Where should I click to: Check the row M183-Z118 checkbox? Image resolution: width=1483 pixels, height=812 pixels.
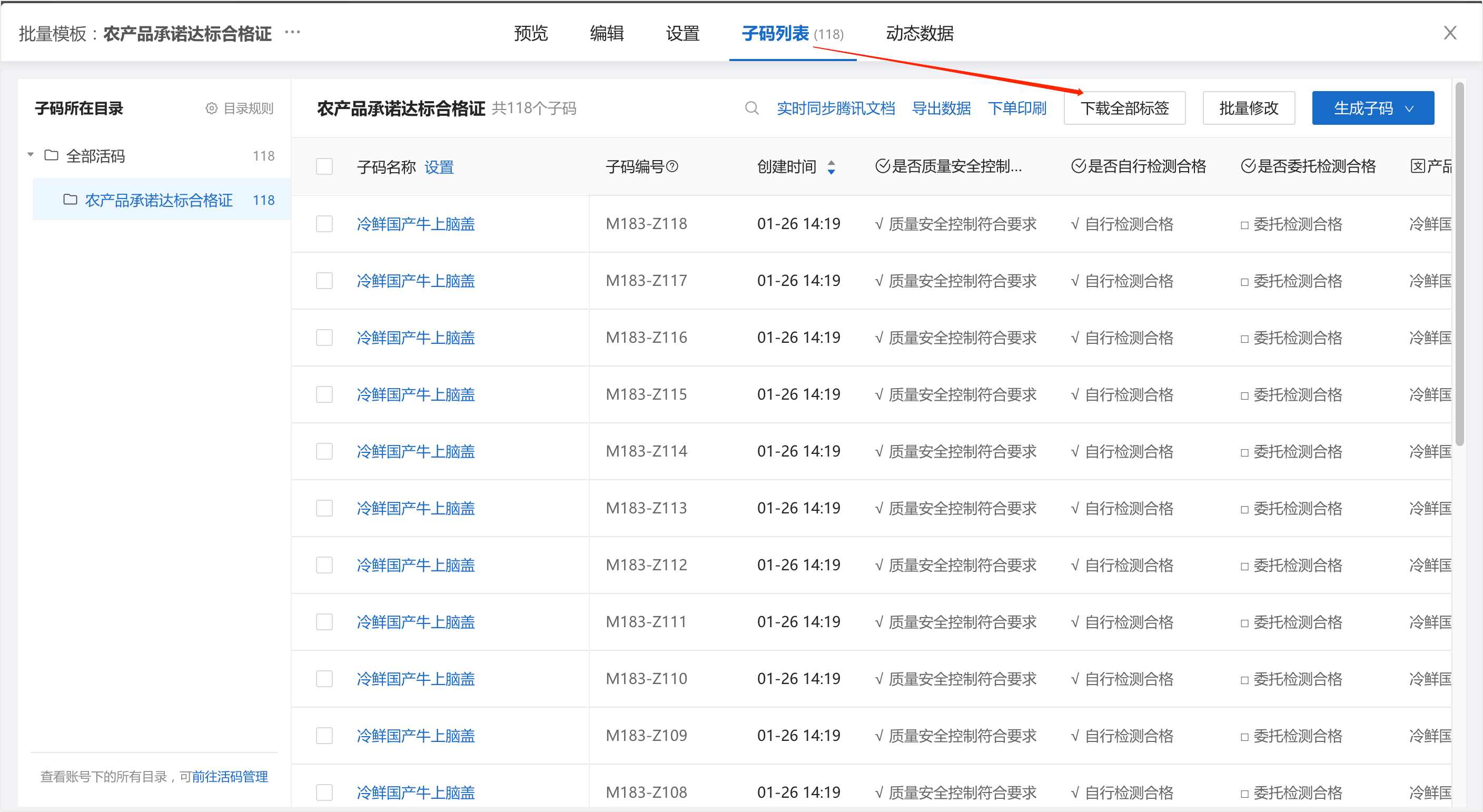click(x=324, y=223)
